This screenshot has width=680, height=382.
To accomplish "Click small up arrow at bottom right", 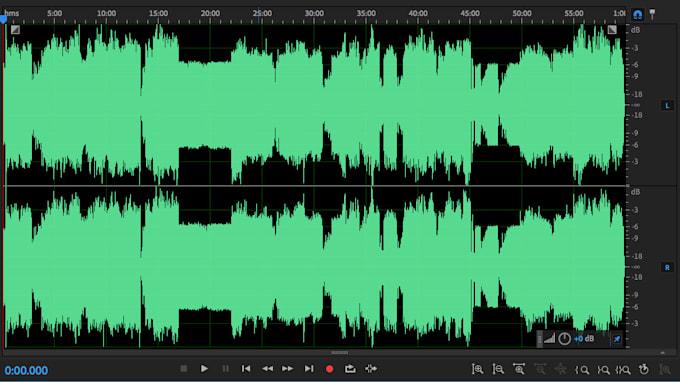I will point(662,353).
